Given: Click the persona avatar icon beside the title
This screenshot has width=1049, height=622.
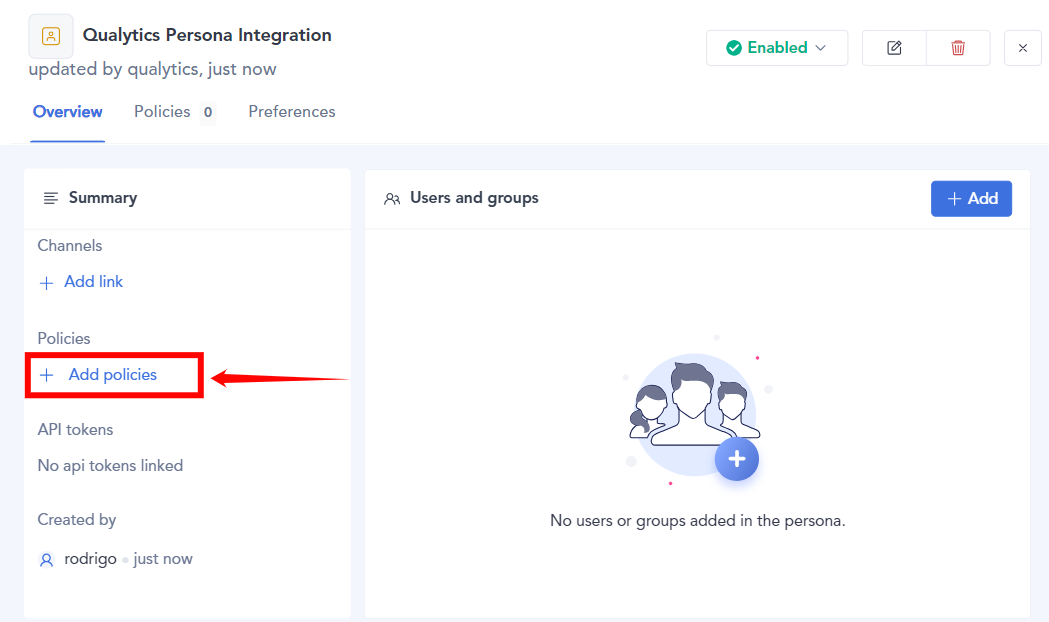Looking at the screenshot, I should click(x=51, y=36).
